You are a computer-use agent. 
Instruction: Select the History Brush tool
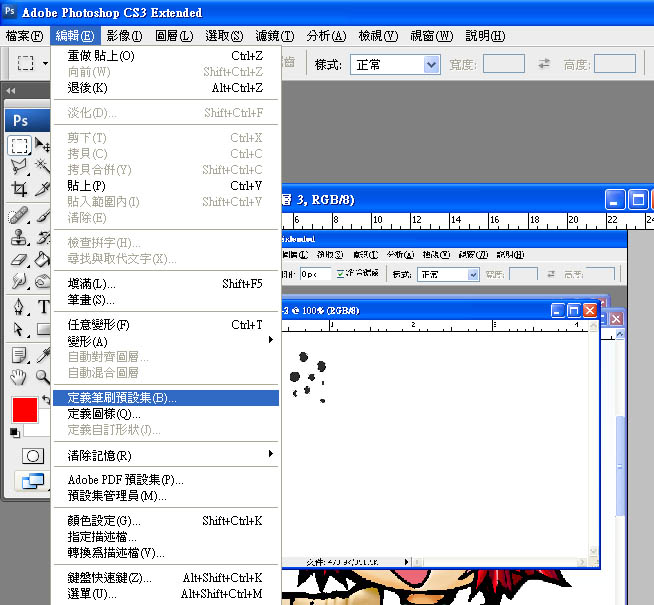click(42, 238)
